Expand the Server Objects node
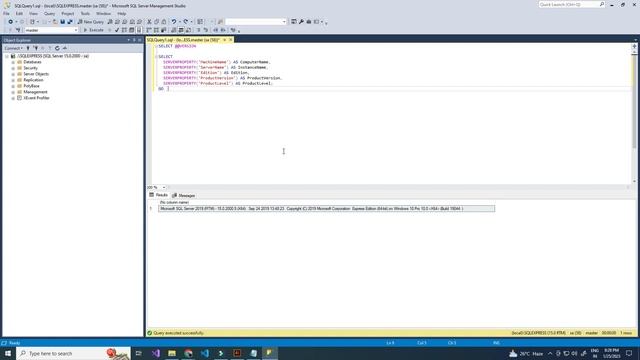 pos(13,74)
